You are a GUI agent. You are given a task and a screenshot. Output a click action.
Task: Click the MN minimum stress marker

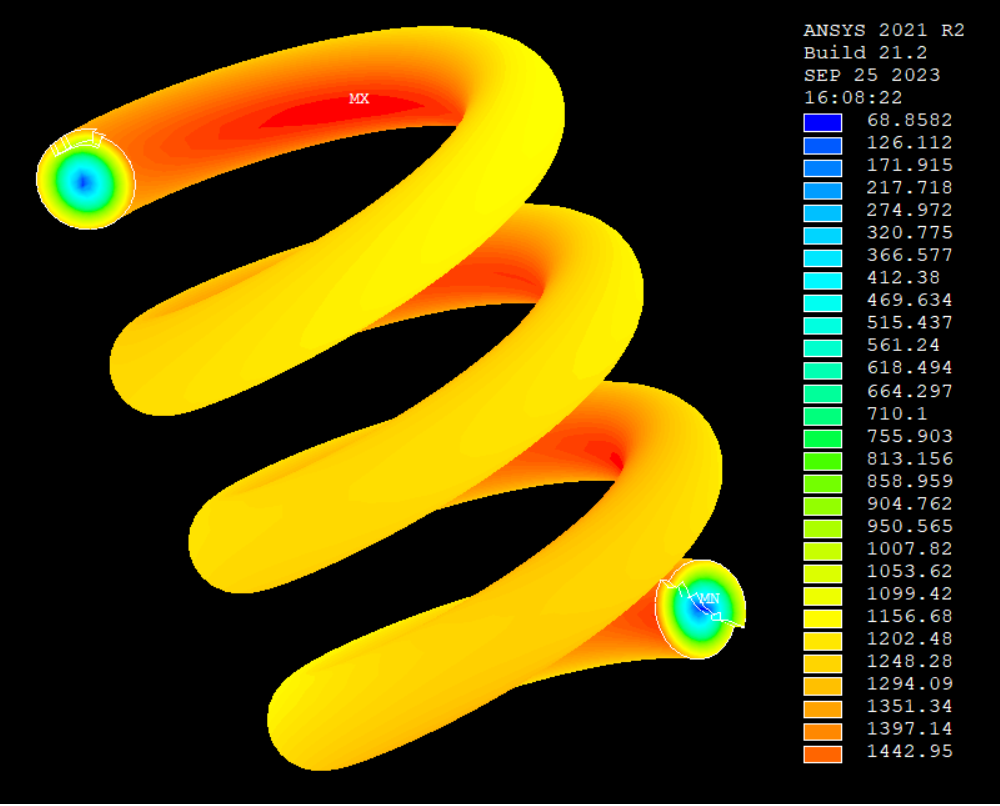click(x=709, y=599)
